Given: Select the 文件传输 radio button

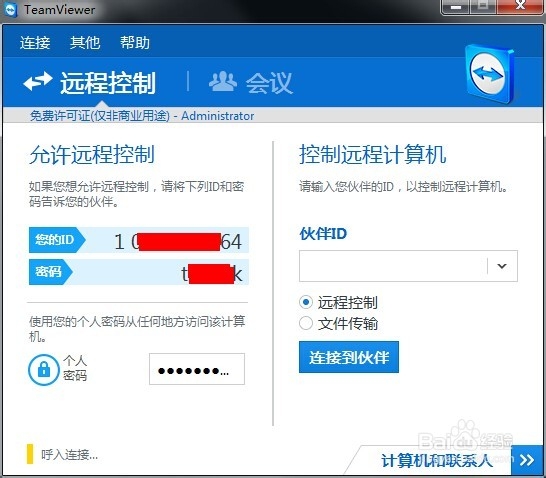Looking at the screenshot, I should (305, 323).
